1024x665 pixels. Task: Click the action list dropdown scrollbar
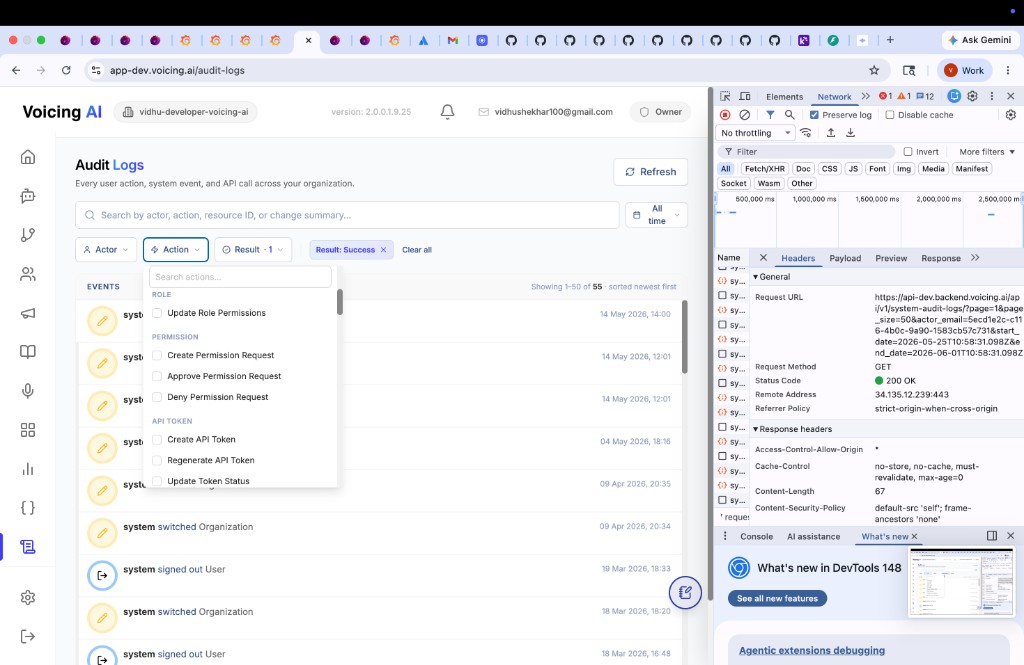point(340,302)
